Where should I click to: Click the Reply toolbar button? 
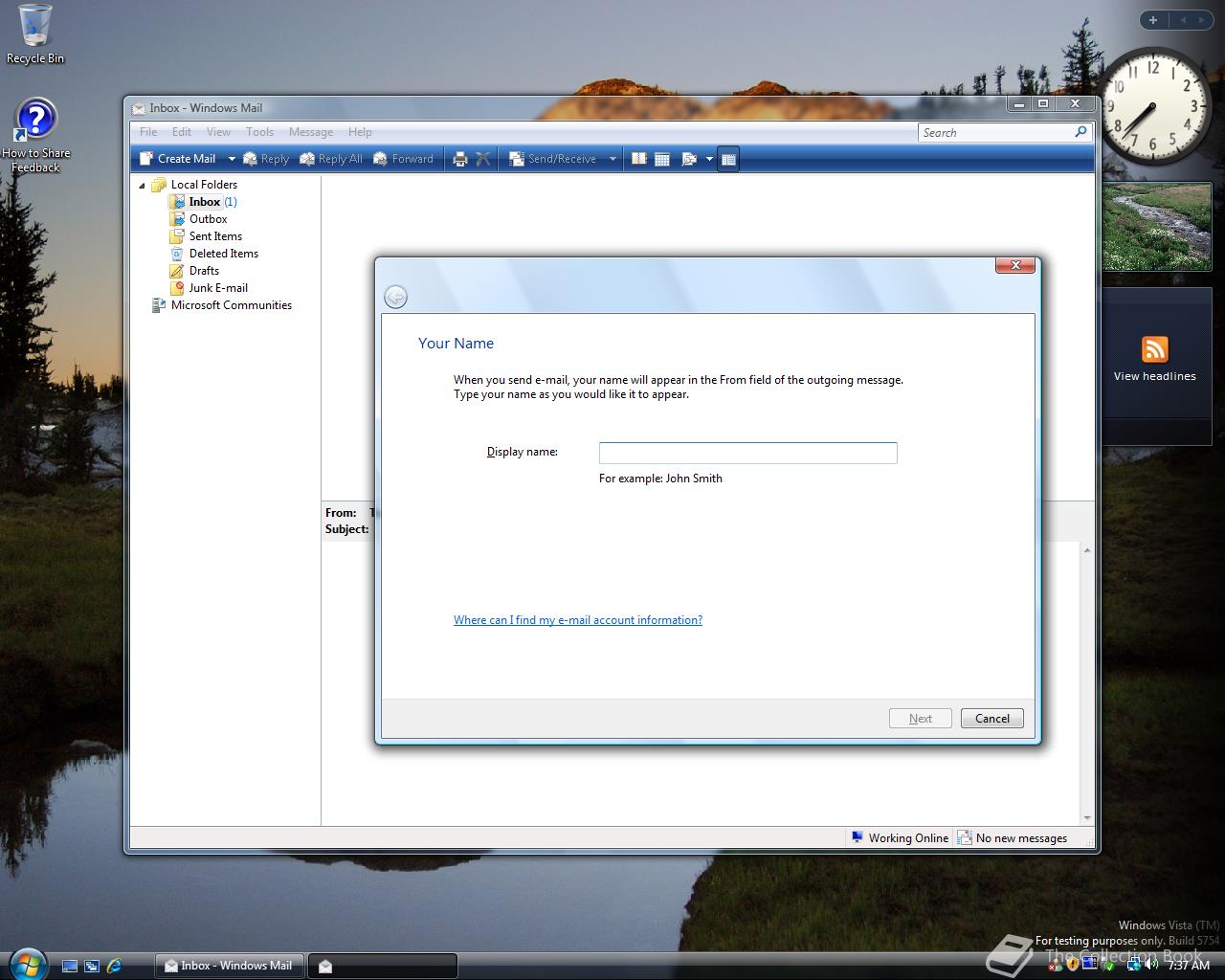266,159
